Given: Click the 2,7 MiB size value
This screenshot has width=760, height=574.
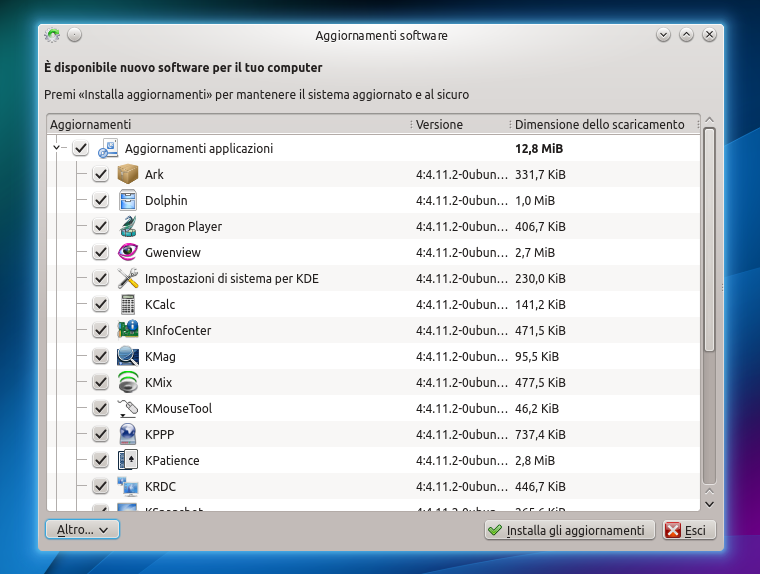Looking at the screenshot, I should click(x=535, y=252).
